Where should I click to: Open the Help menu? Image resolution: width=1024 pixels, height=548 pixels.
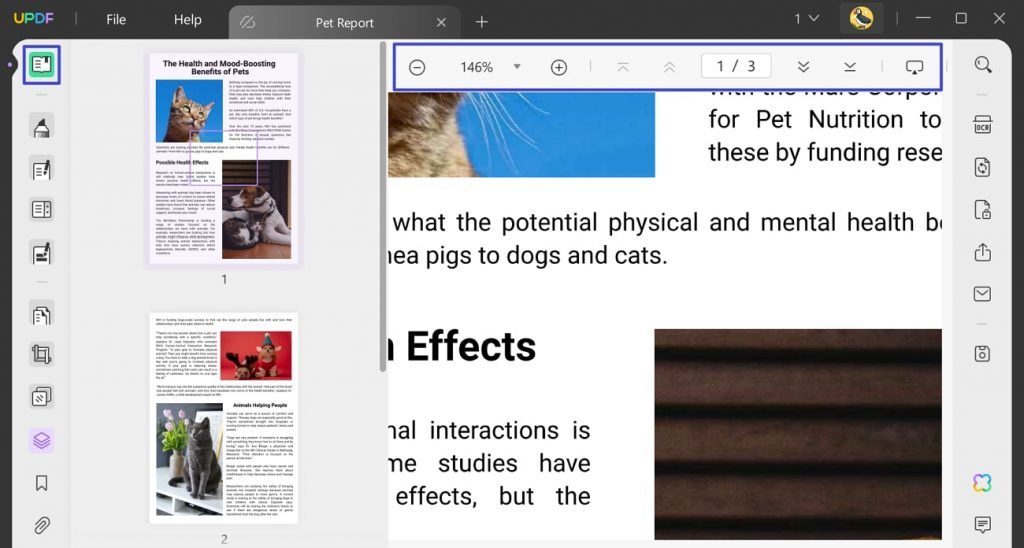(x=187, y=20)
